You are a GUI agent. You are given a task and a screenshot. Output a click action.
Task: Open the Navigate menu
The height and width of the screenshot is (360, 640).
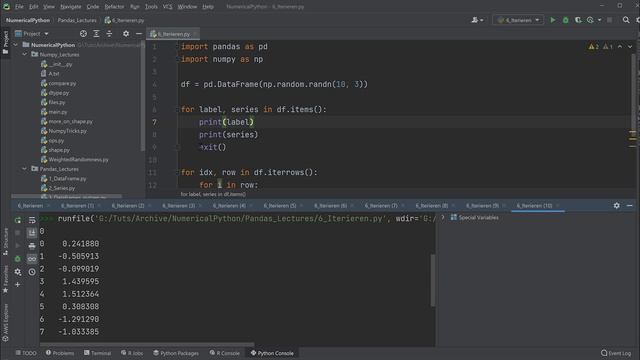(x=71, y=7)
